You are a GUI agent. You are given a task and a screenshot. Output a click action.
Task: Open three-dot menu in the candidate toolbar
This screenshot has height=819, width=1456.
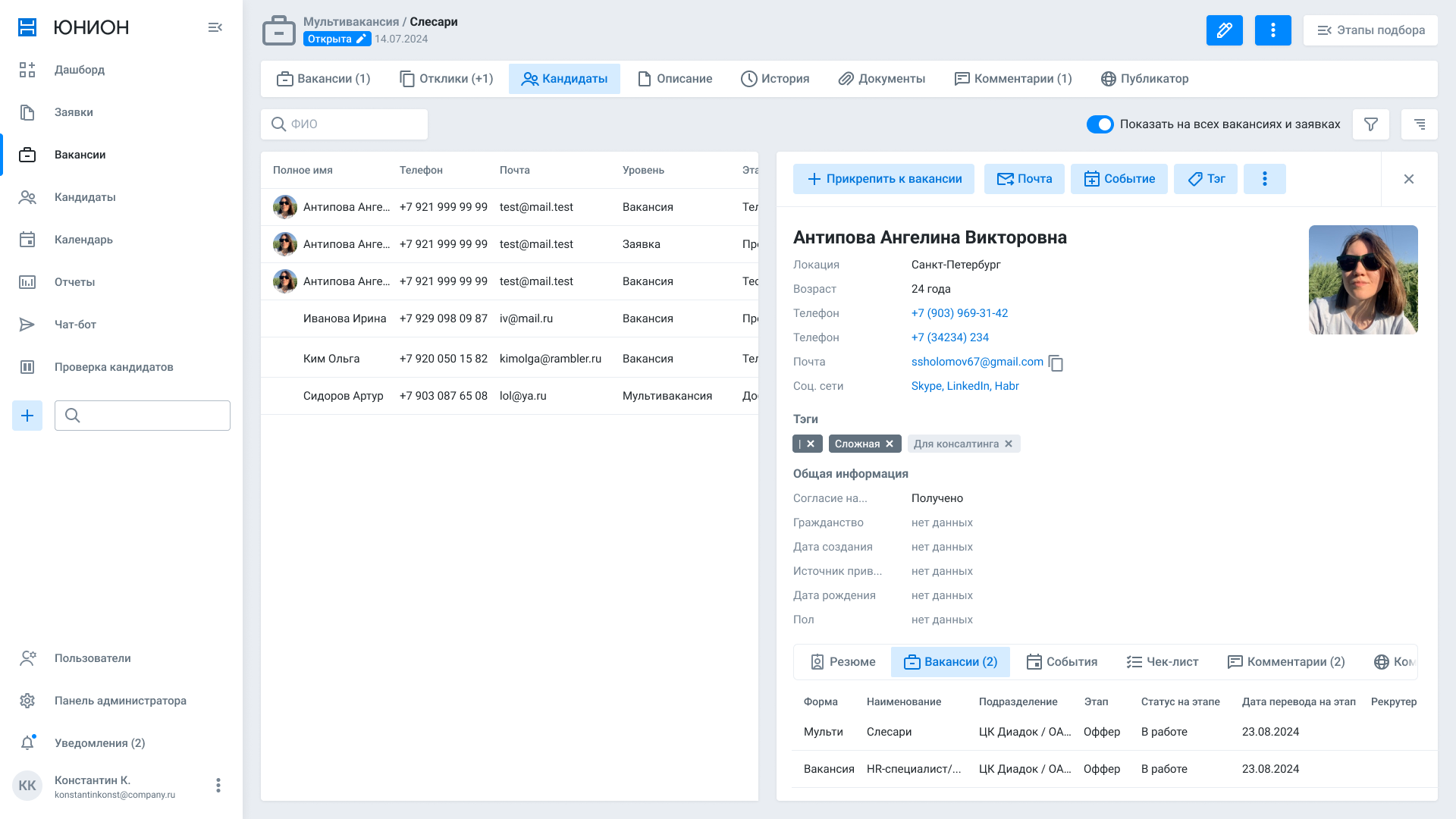[x=1264, y=179]
